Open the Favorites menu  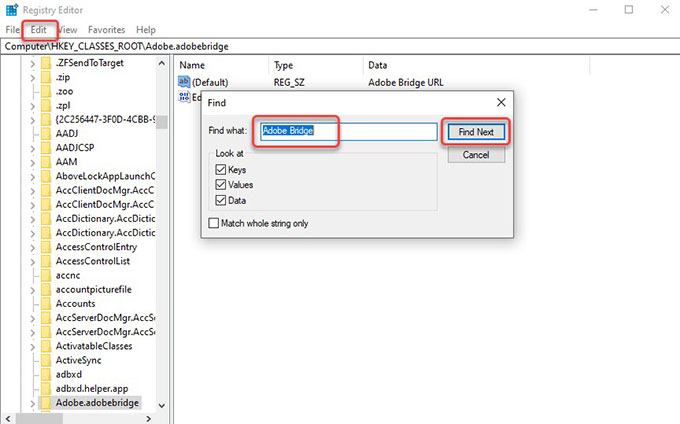106,30
